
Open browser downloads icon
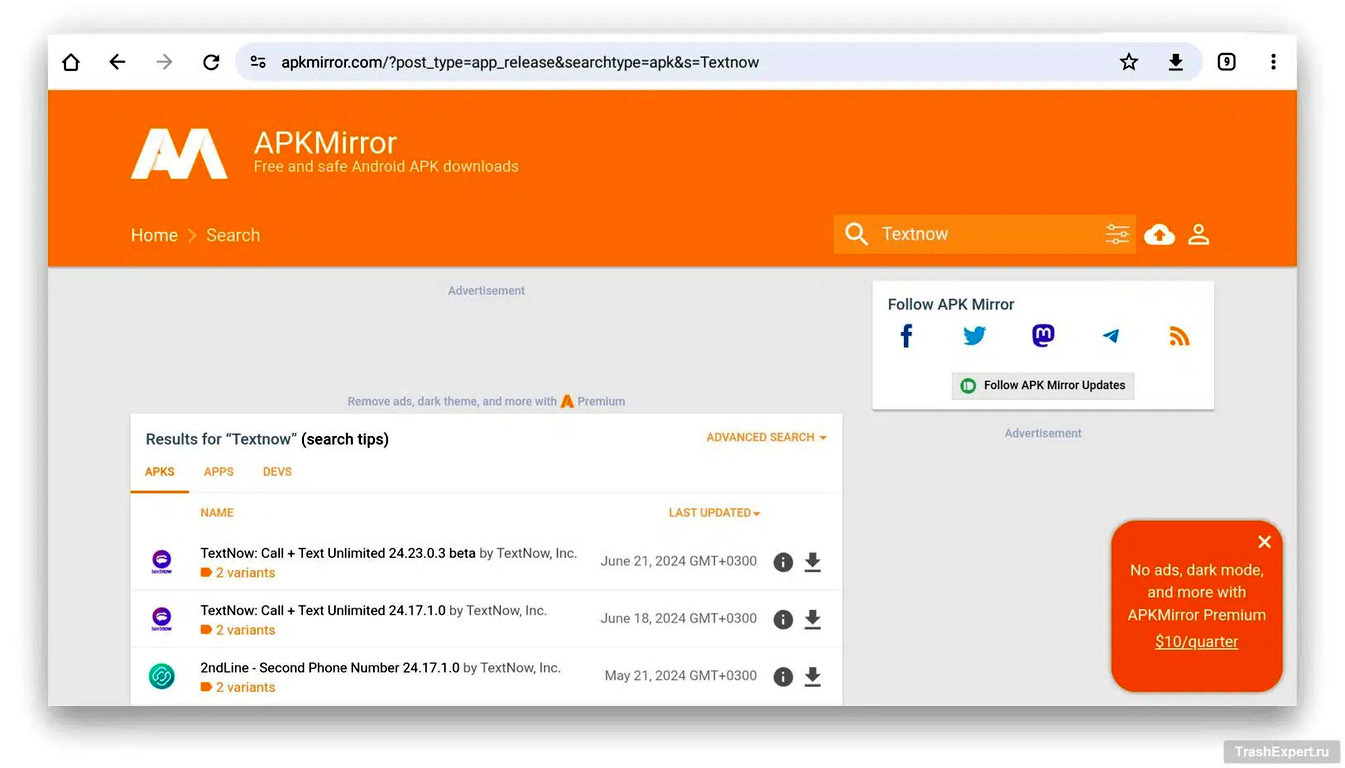coord(1176,62)
